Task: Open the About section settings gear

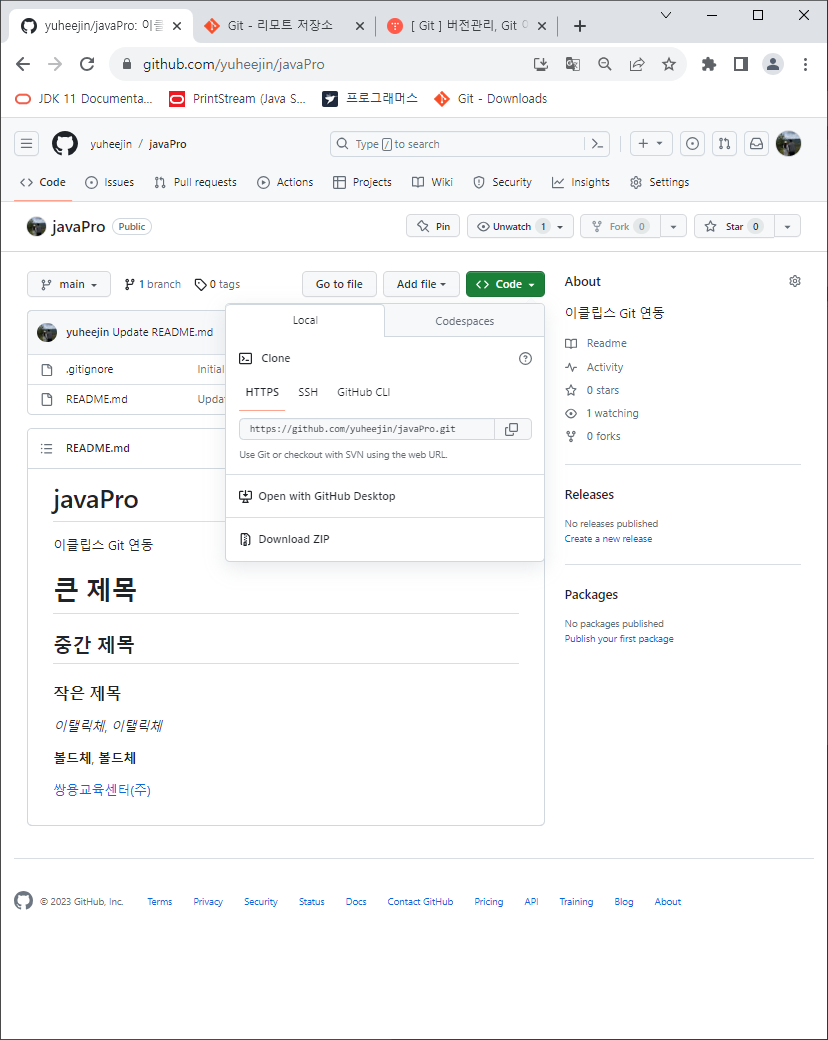Action: tap(795, 281)
